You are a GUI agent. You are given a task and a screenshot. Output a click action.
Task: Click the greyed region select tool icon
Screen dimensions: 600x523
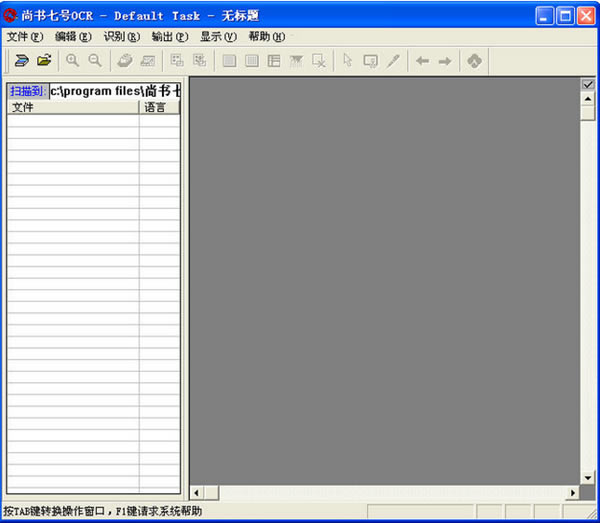(x=370, y=60)
